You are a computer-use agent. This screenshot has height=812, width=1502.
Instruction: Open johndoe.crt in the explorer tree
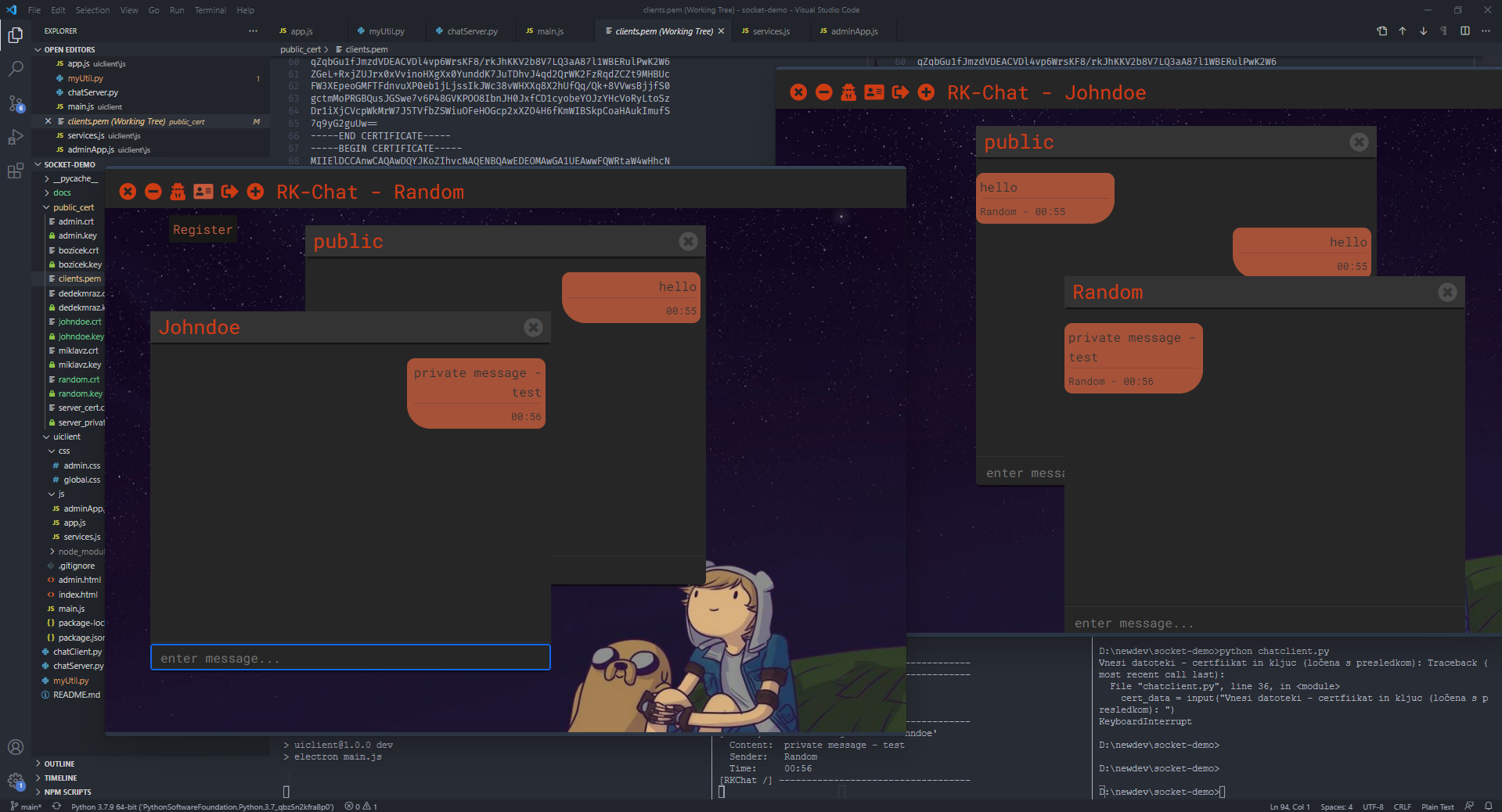(79, 322)
